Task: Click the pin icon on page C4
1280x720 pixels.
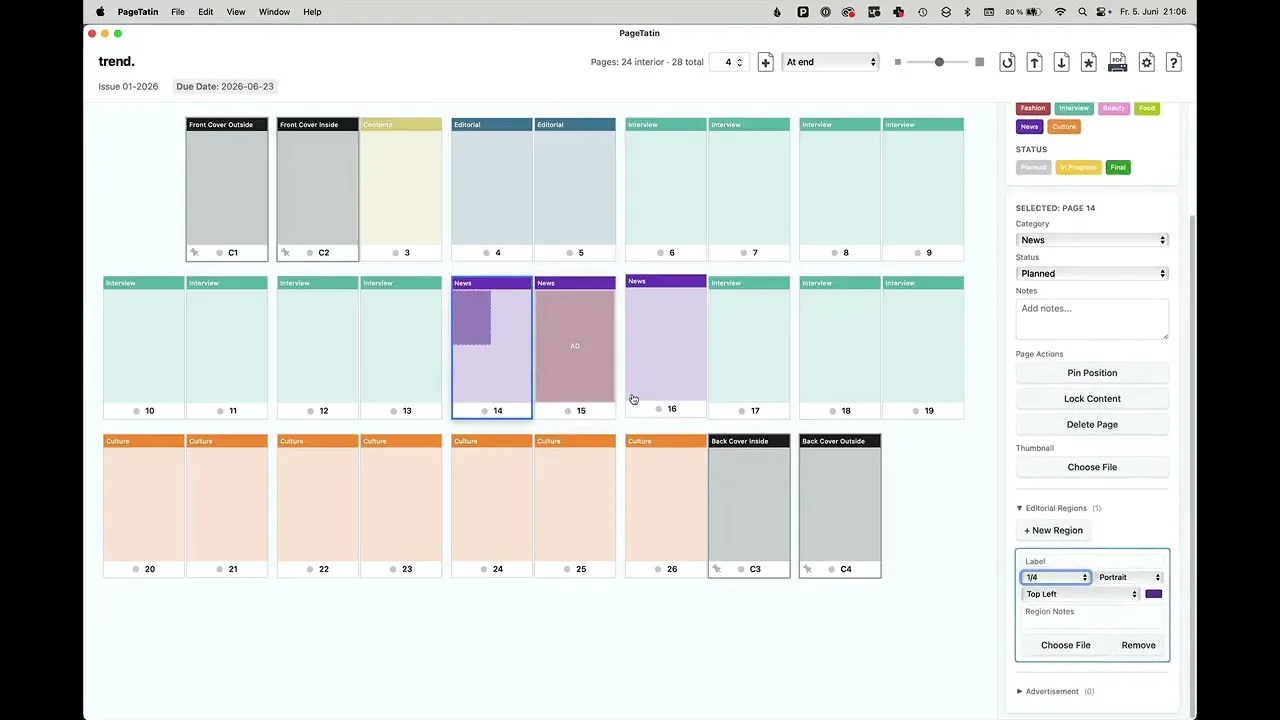Action: point(808,569)
